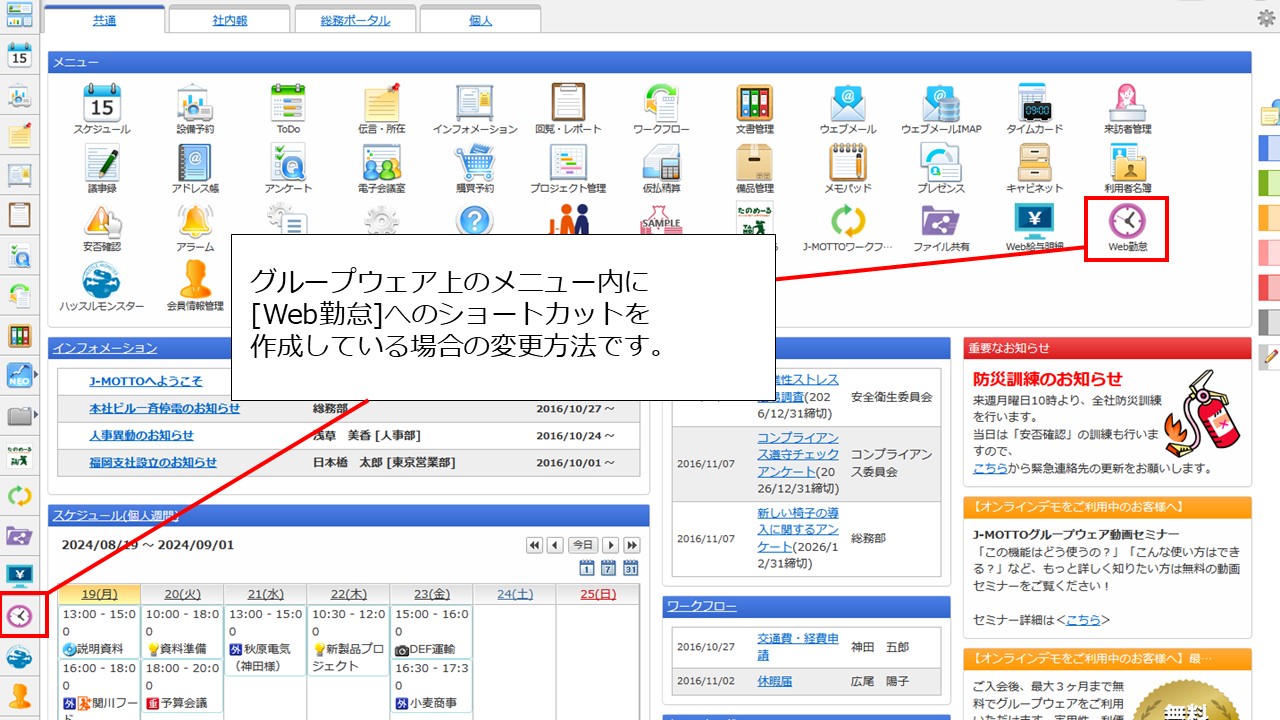This screenshot has width=1280, height=720.
Task: Switch to the 総務ポータル tab
Action: (x=355, y=20)
